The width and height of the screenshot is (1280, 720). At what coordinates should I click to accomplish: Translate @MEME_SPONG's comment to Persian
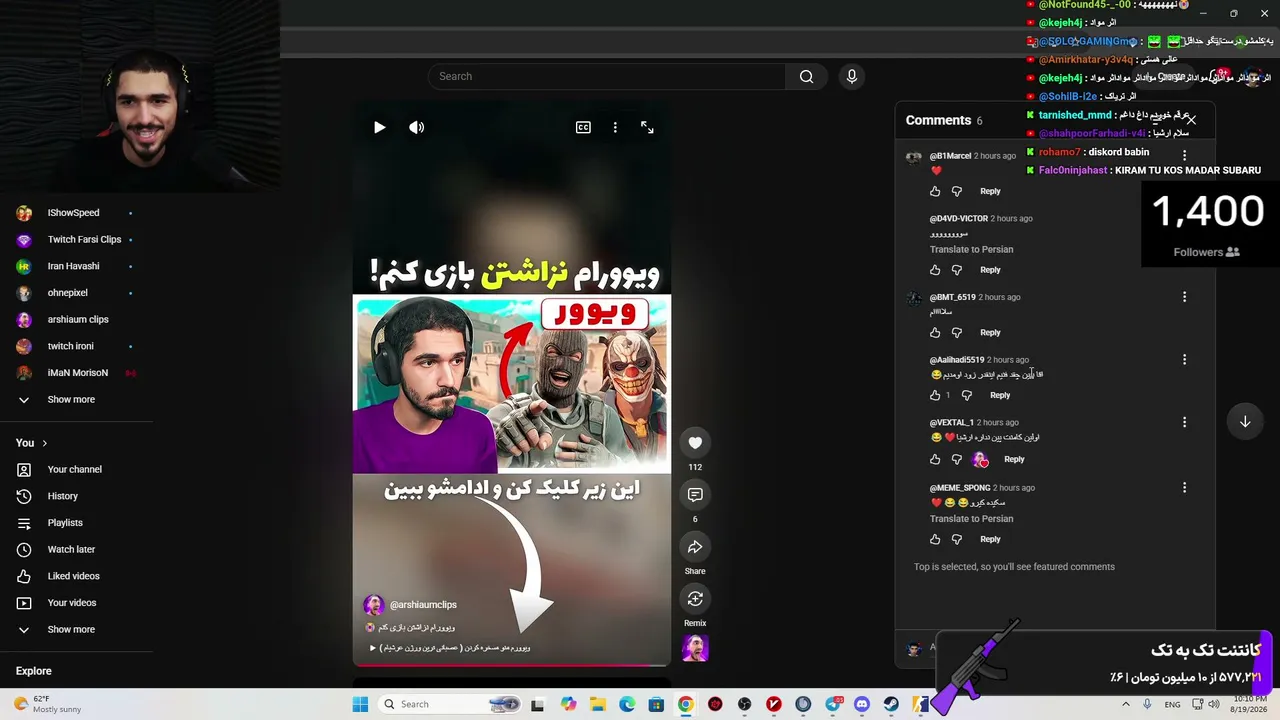(x=971, y=519)
